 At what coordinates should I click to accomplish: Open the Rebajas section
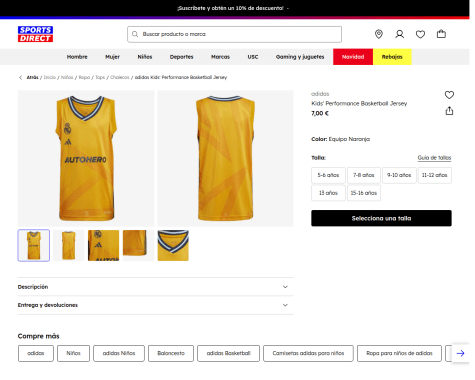click(x=392, y=57)
